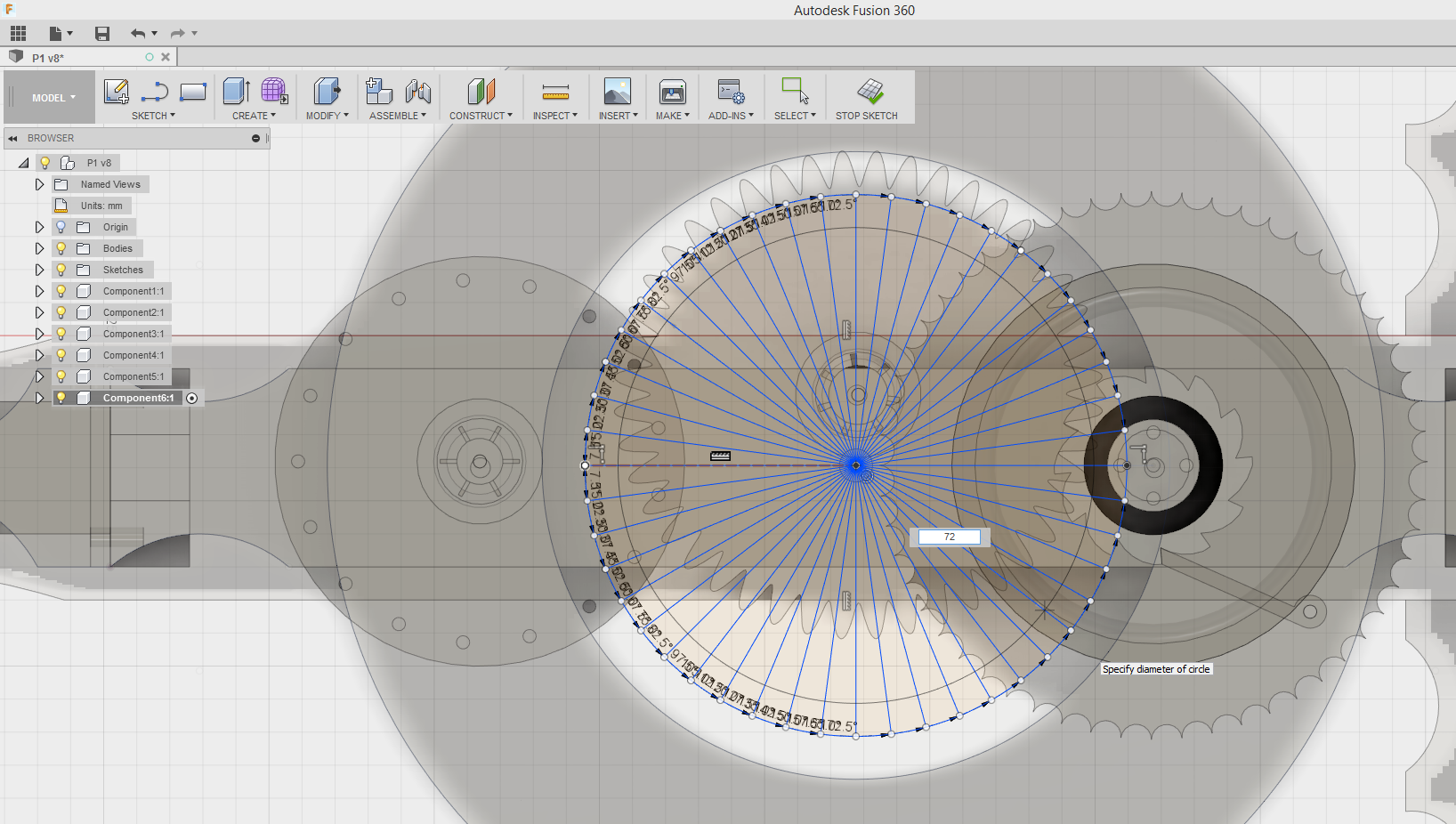Expand Component5:1 node
Image resolution: width=1456 pixels, height=824 pixels.
coord(39,376)
